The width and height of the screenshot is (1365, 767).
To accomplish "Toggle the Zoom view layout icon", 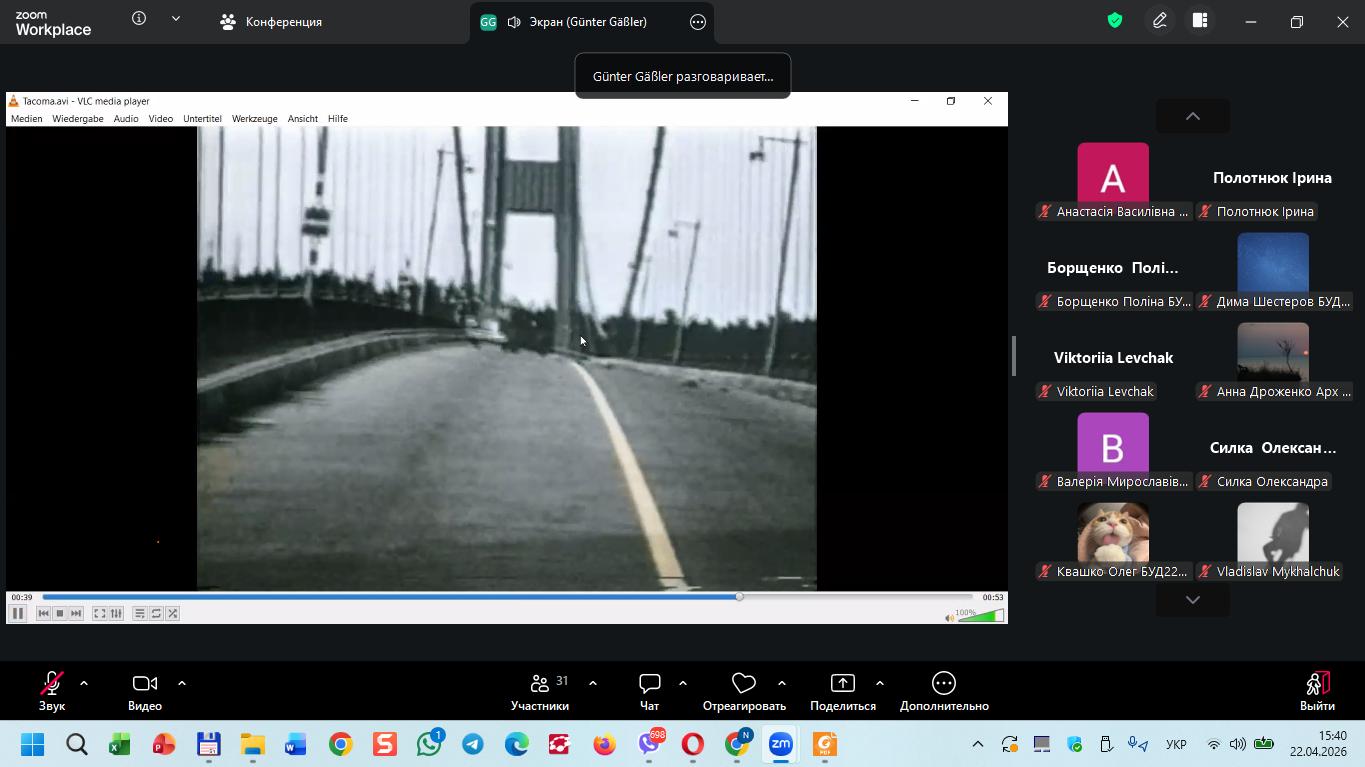I will [1200, 21].
